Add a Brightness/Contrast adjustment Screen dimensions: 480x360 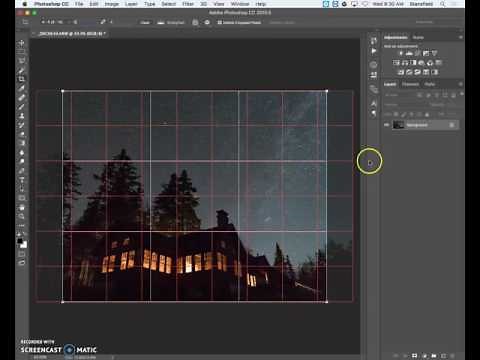[x=401, y=53]
